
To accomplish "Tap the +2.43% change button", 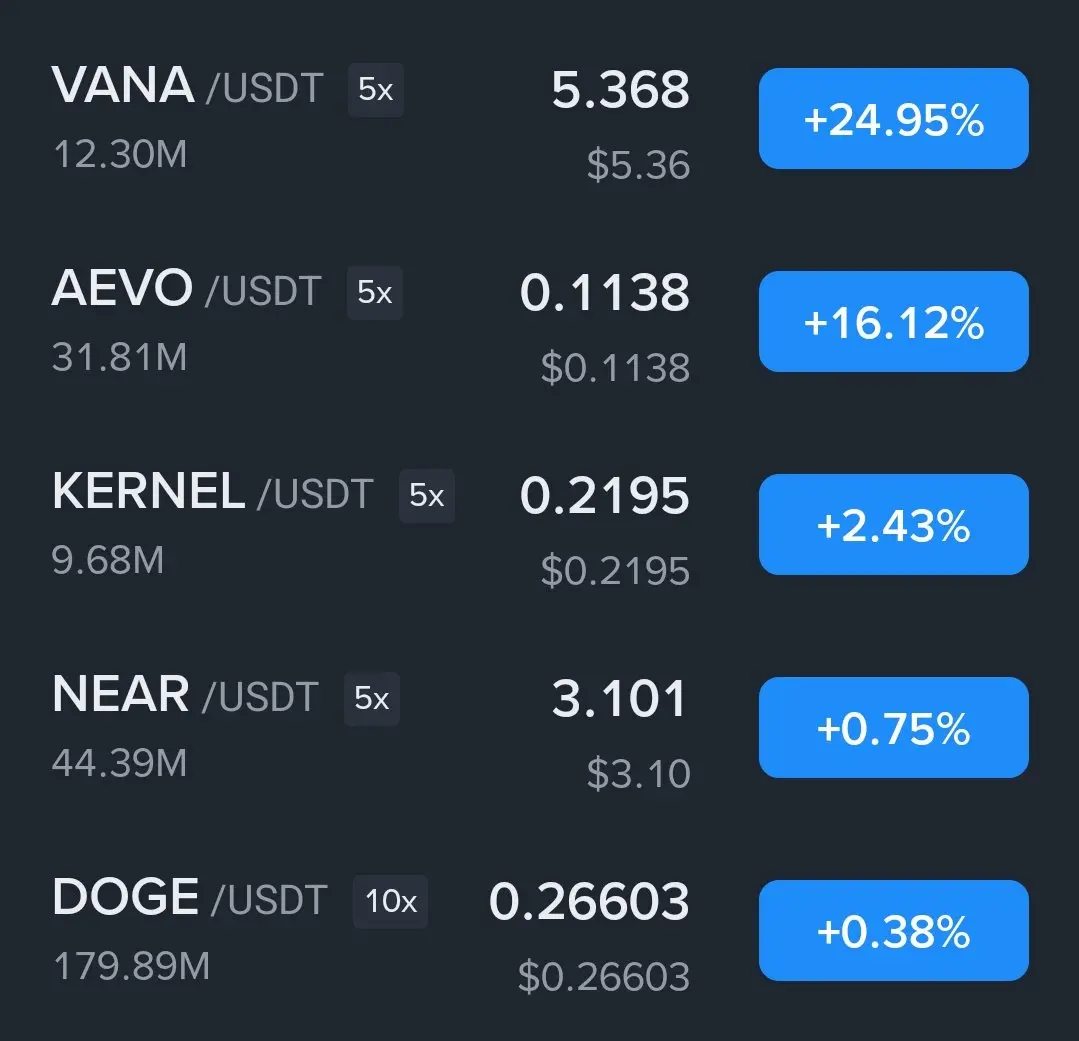I will tap(893, 524).
